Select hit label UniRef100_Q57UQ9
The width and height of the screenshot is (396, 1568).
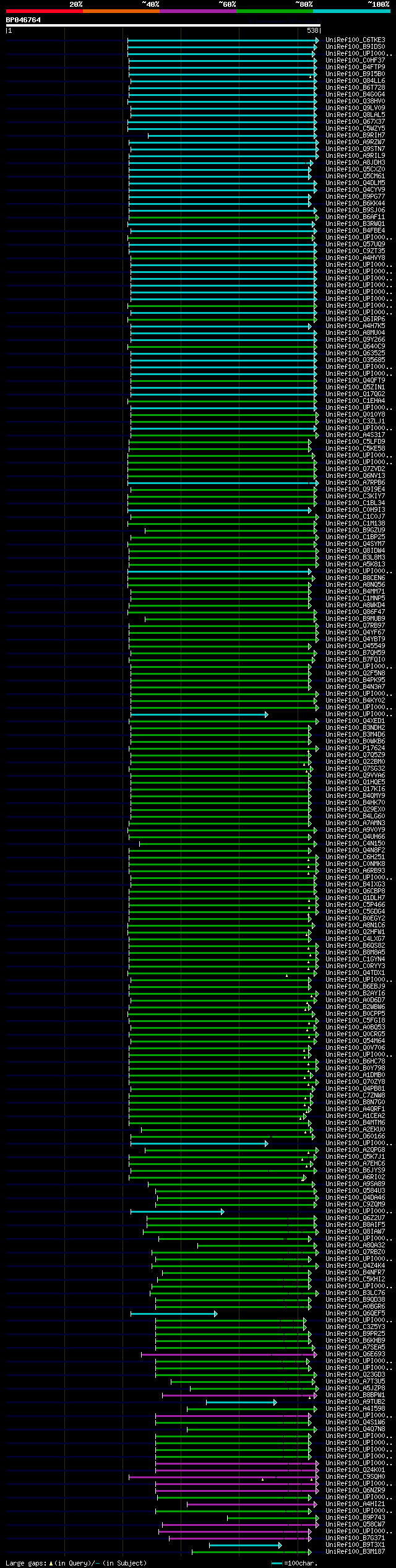(355, 245)
